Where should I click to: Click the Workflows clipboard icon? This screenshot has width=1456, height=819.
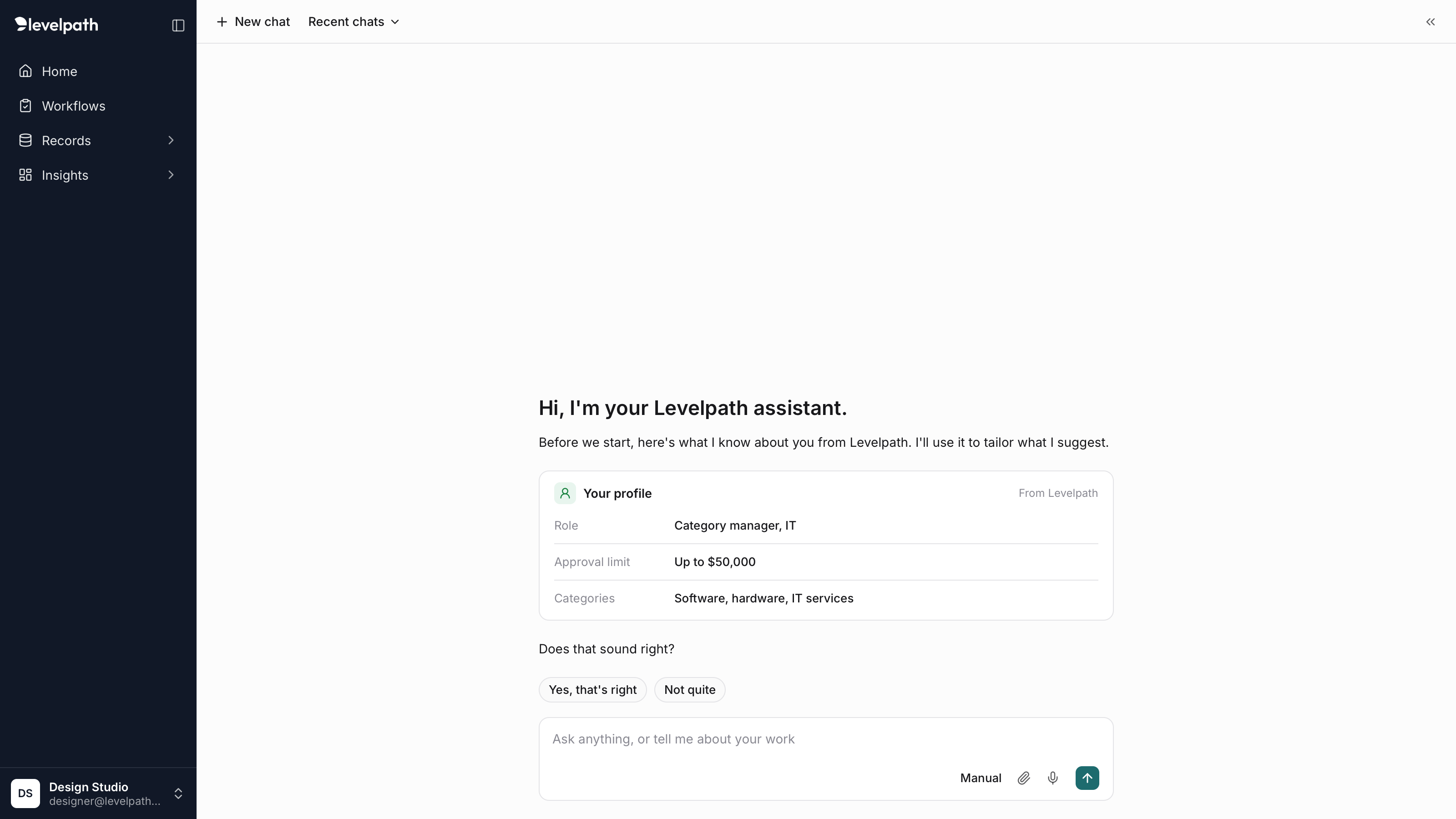click(25, 106)
